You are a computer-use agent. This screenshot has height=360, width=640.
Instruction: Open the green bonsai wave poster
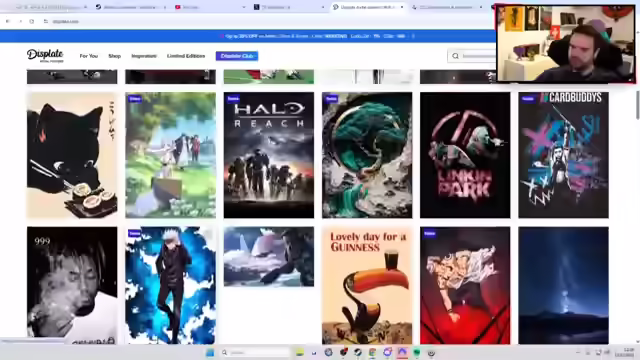click(x=367, y=155)
